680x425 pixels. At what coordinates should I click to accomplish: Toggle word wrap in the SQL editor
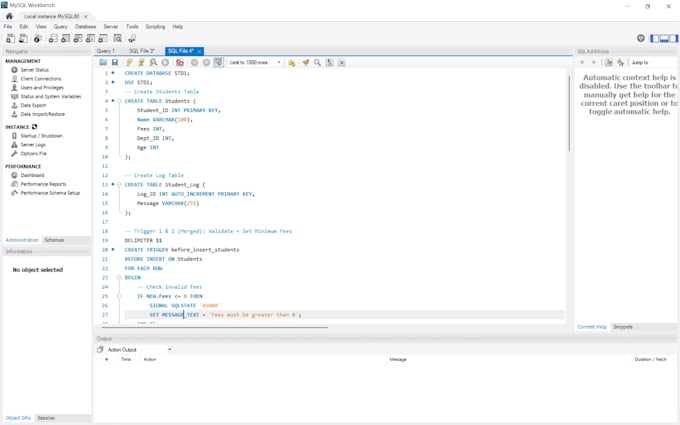(342, 62)
